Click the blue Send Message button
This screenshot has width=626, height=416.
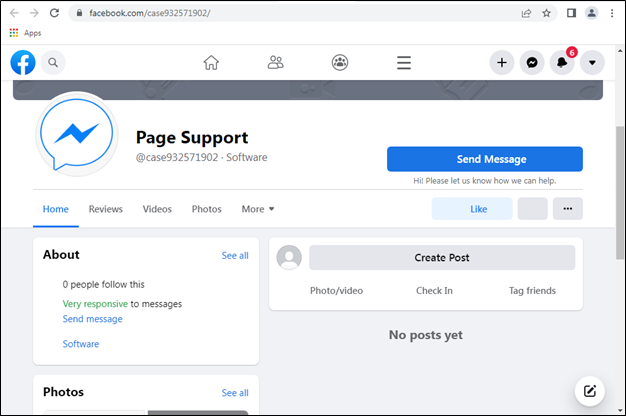(485, 159)
